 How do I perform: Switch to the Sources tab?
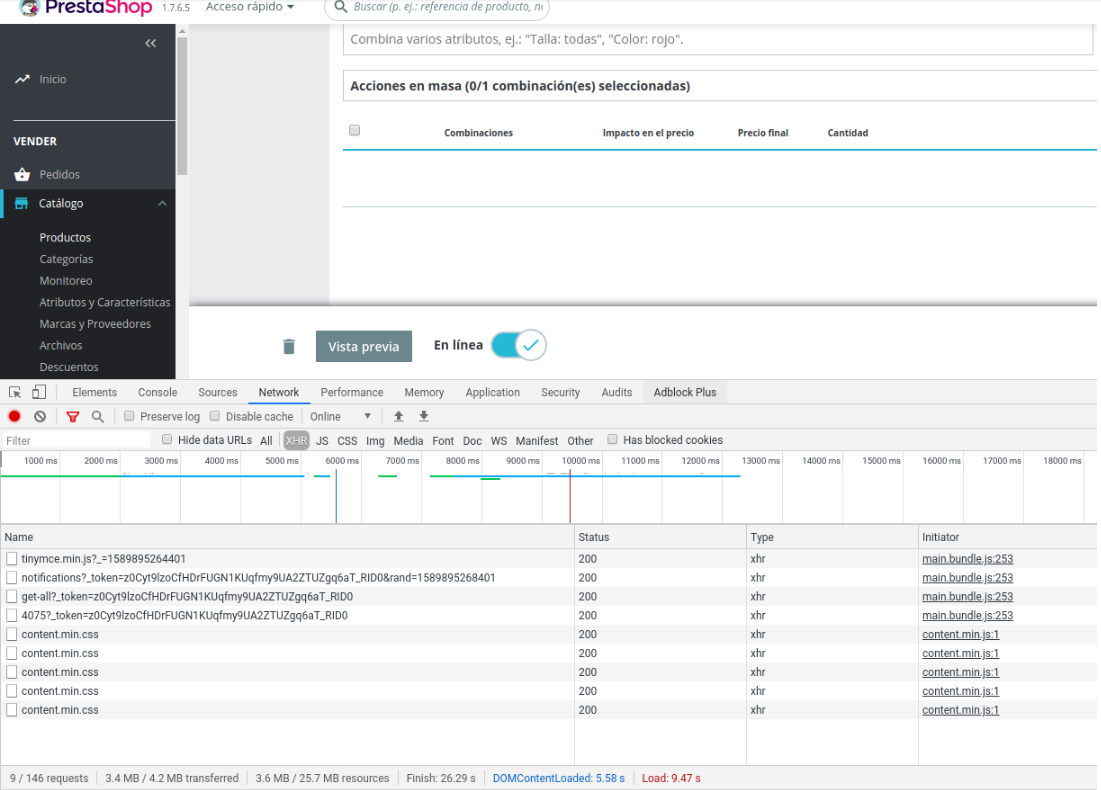pyautogui.click(x=218, y=393)
